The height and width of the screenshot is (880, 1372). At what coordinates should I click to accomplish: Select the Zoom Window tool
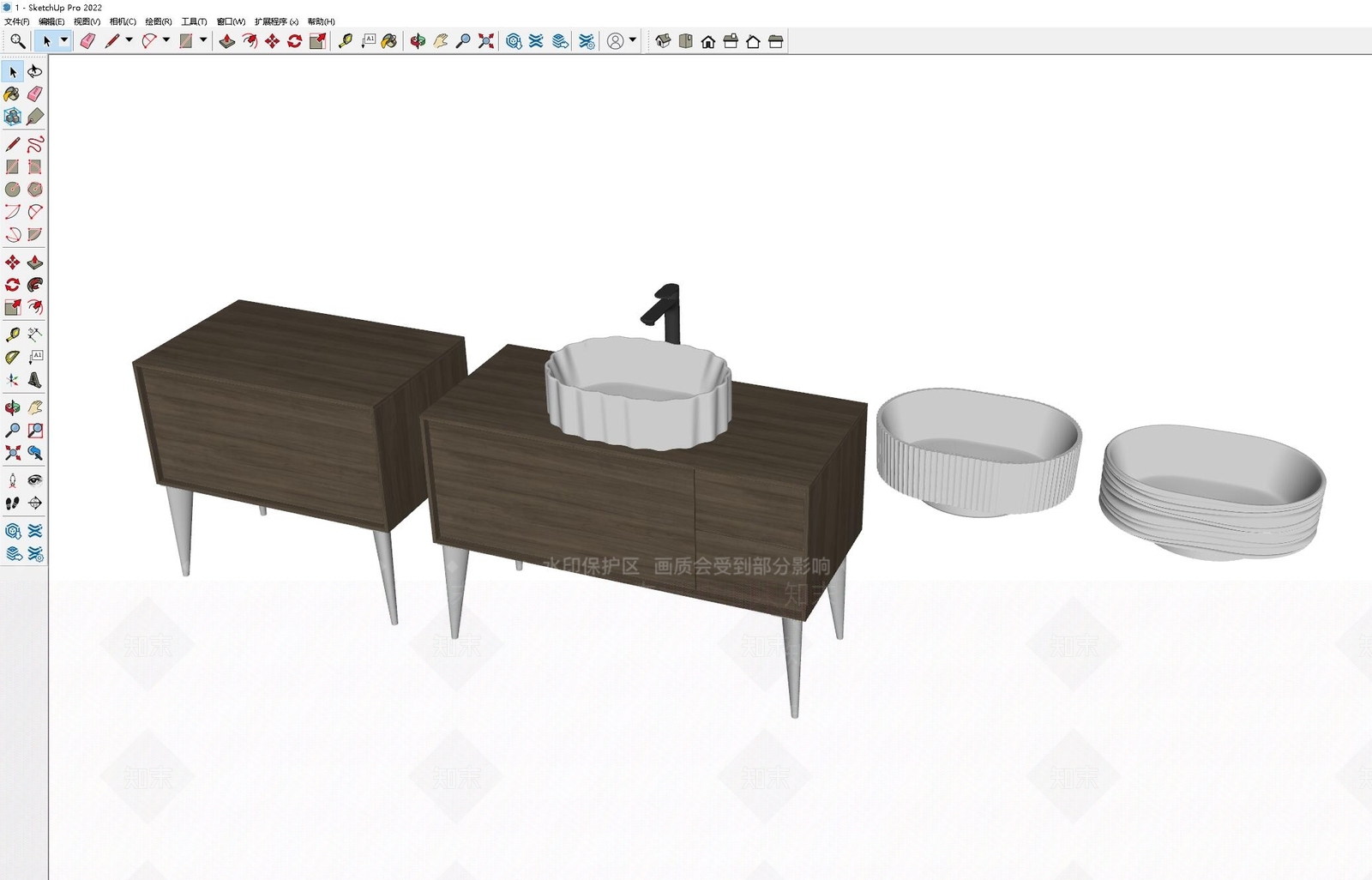[x=35, y=430]
